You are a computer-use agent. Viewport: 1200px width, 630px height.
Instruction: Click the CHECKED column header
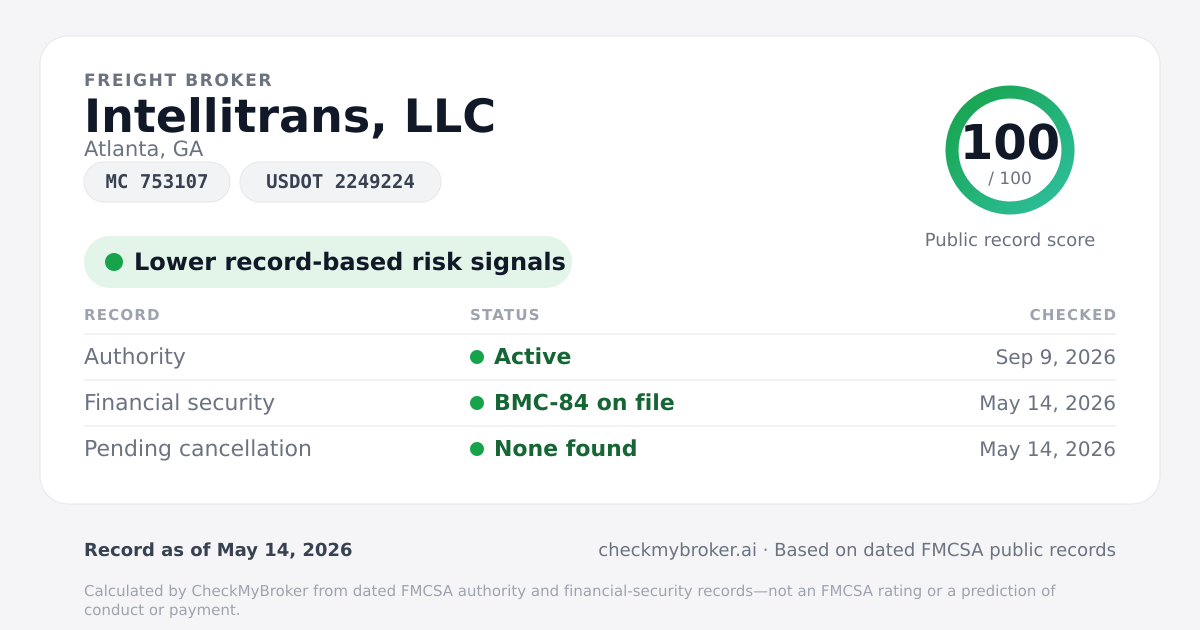(1073, 315)
